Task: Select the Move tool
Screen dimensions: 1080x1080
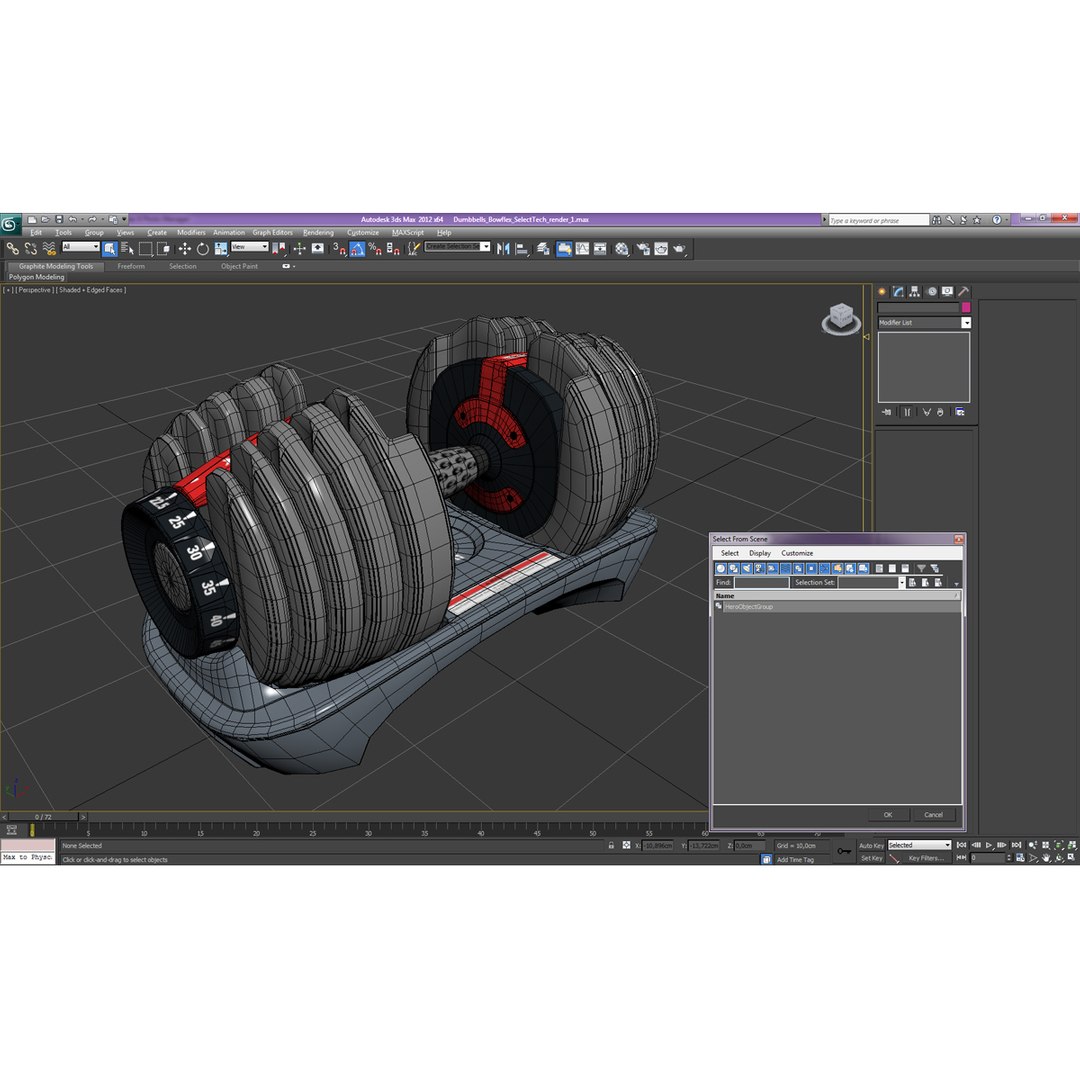Action: coord(185,249)
